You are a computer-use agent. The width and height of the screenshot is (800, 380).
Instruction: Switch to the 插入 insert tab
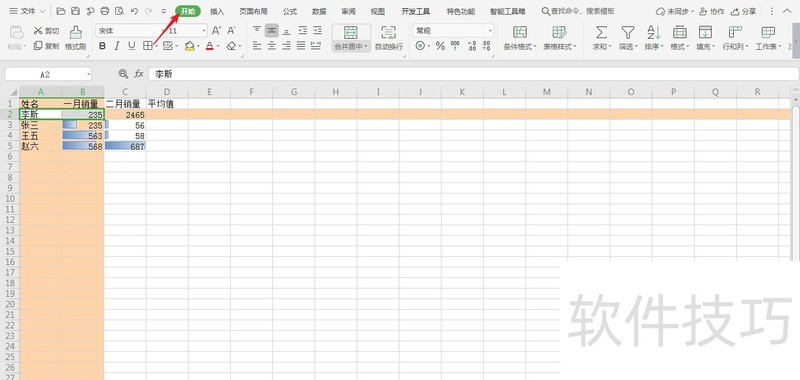217,11
